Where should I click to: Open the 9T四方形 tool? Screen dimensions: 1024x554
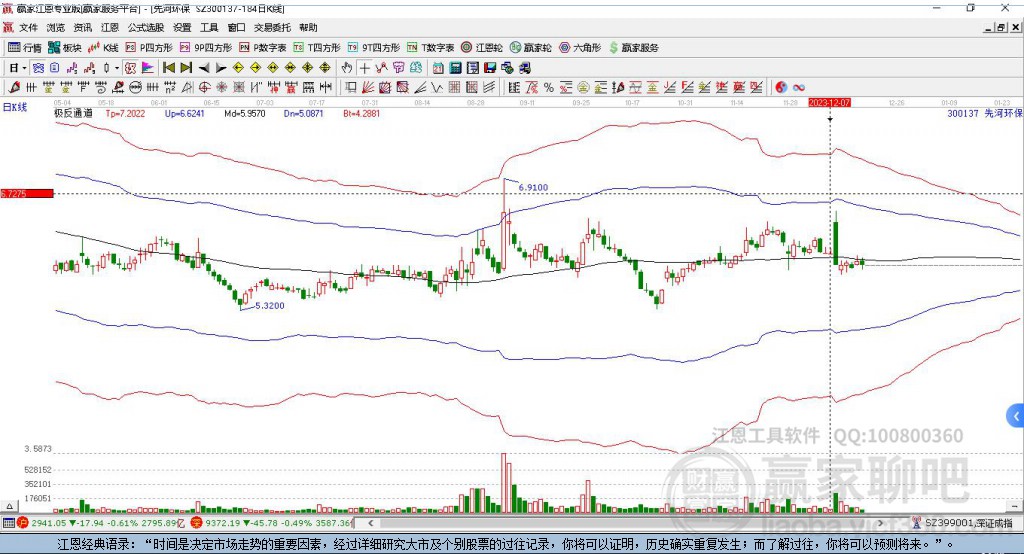[374, 48]
